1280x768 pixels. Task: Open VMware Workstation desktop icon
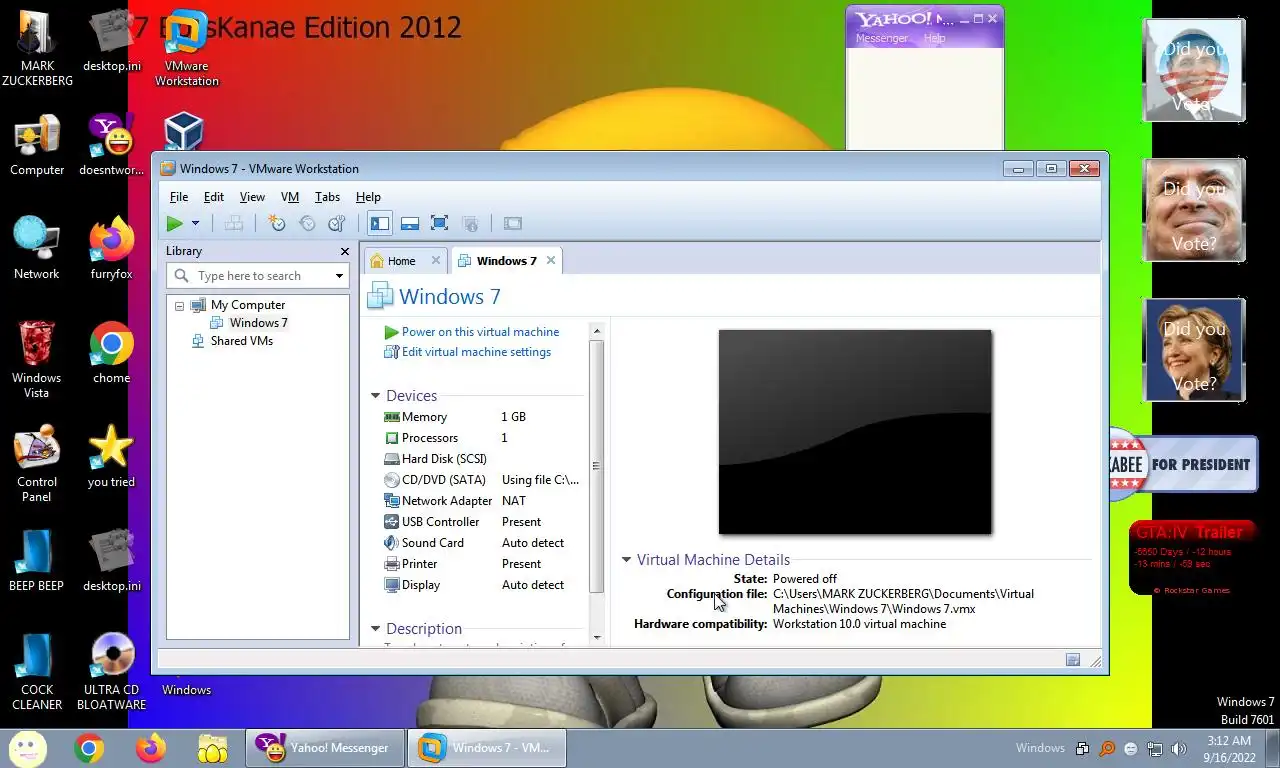(186, 48)
